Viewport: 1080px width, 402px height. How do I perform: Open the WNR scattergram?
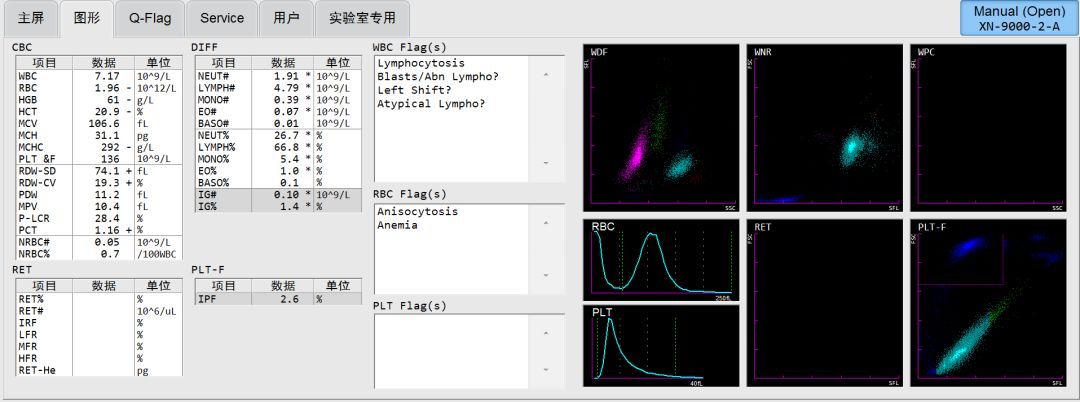tap(824, 128)
